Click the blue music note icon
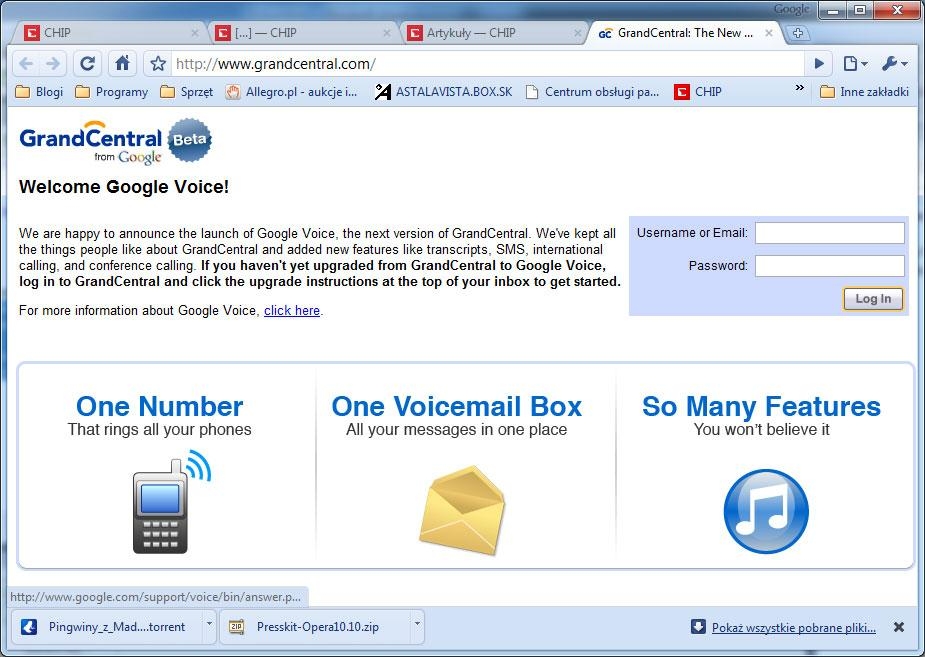Image resolution: width=925 pixels, height=657 pixels. point(766,511)
